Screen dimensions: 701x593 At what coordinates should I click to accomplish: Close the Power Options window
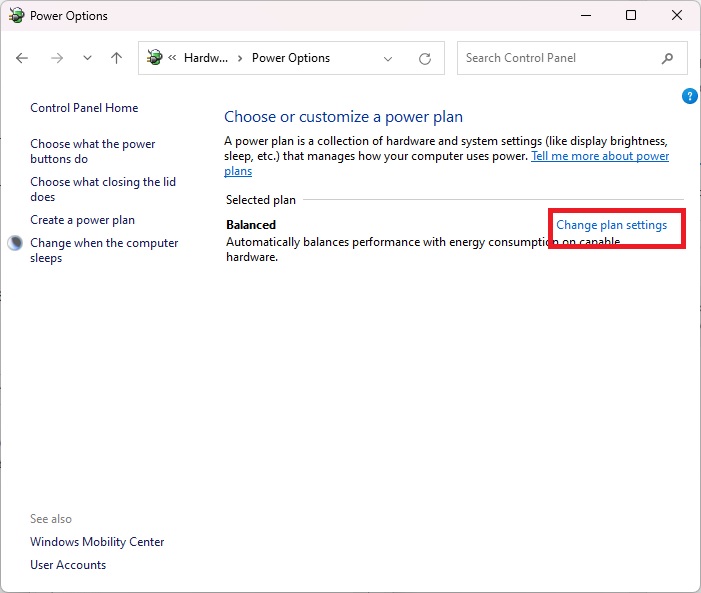coord(677,15)
